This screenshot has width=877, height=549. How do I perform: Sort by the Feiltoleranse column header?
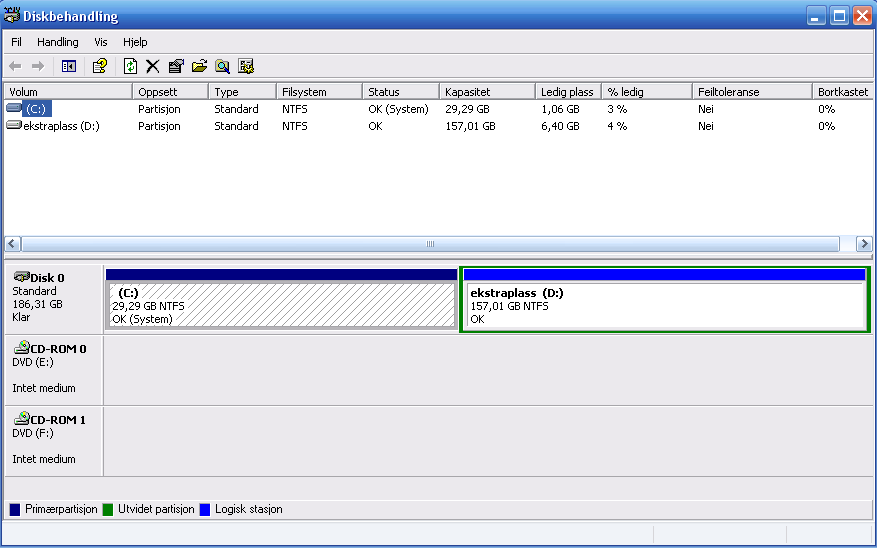tap(752, 92)
